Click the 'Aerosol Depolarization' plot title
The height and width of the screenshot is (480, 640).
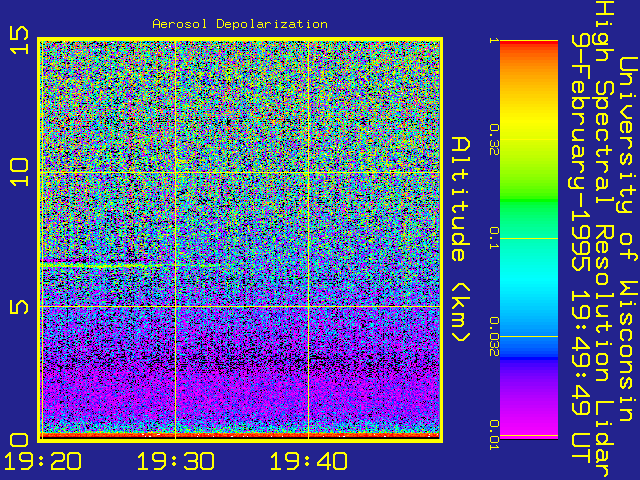240,24
